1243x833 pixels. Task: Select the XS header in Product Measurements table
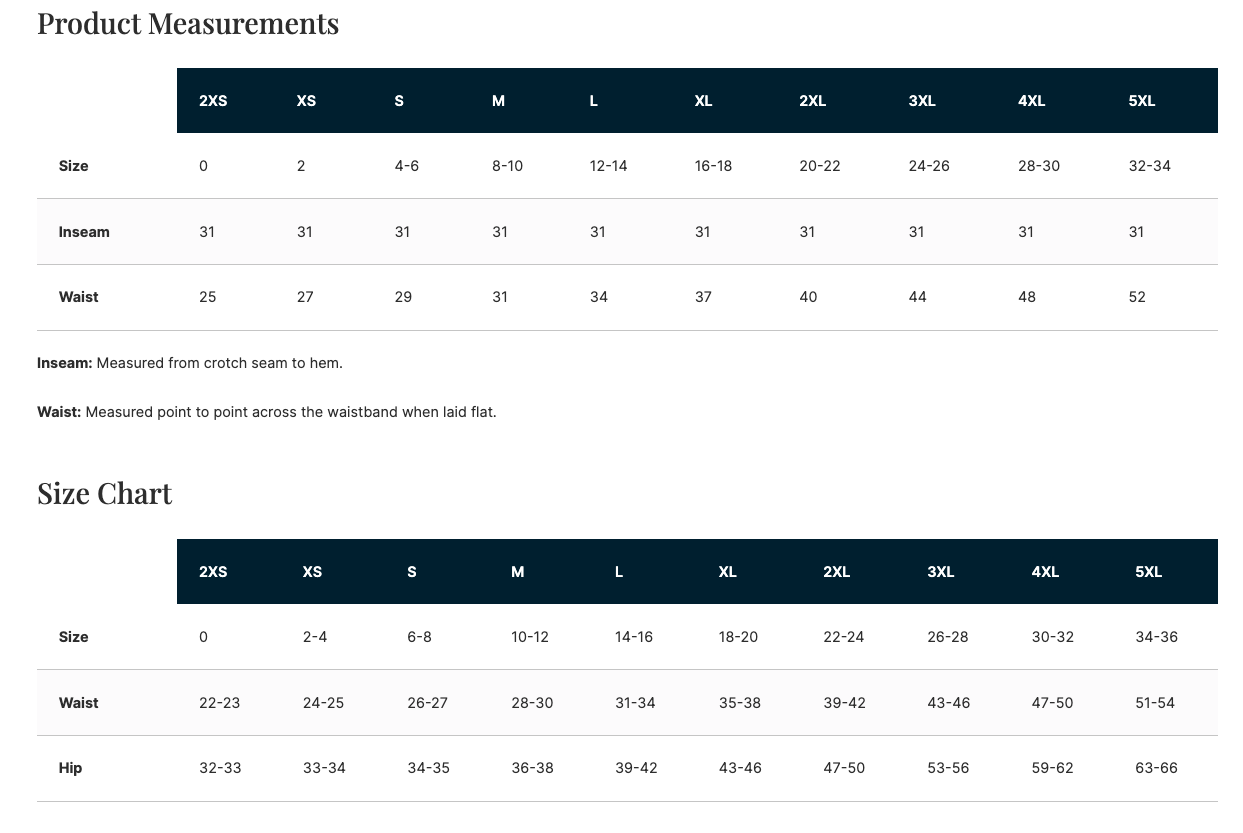click(306, 101)
